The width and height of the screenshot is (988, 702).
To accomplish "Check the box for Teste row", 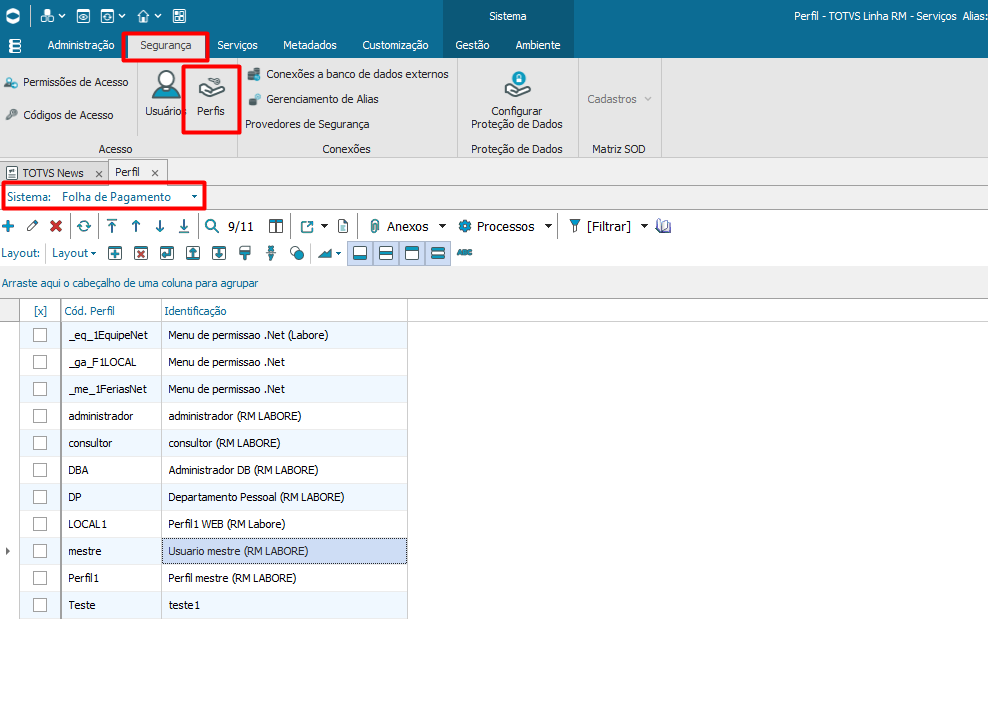I will click(40, 605).
